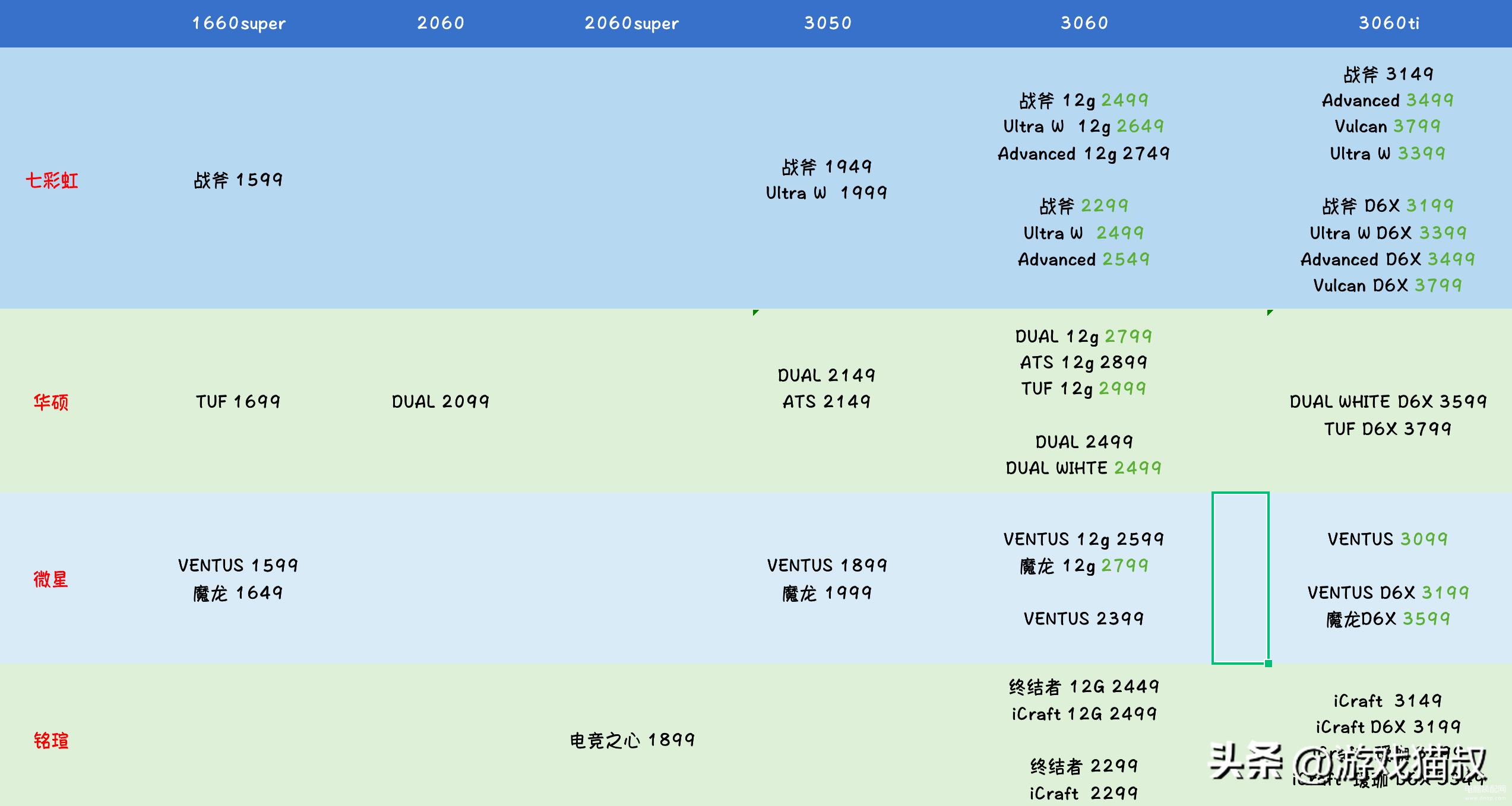
Task: Click the VENTUS D6X 3199 entry
Action: pyautogui.click(x=1388, y=592)
